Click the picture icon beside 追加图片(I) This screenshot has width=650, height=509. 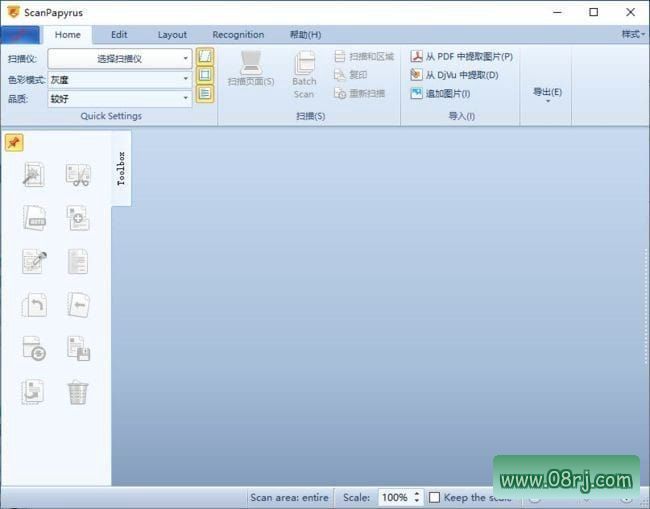click(x=416, y=93)
